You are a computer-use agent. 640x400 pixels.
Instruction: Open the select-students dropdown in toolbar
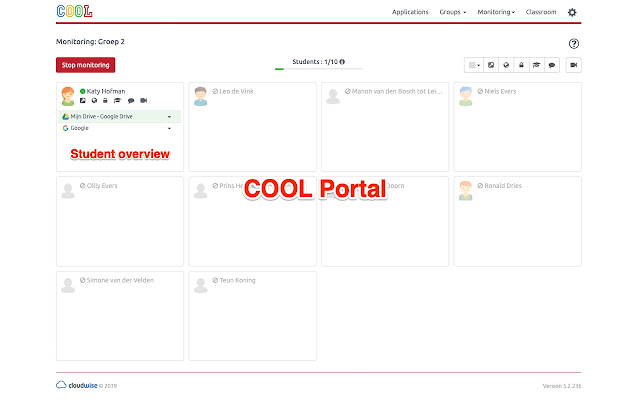tap(474, 65)
